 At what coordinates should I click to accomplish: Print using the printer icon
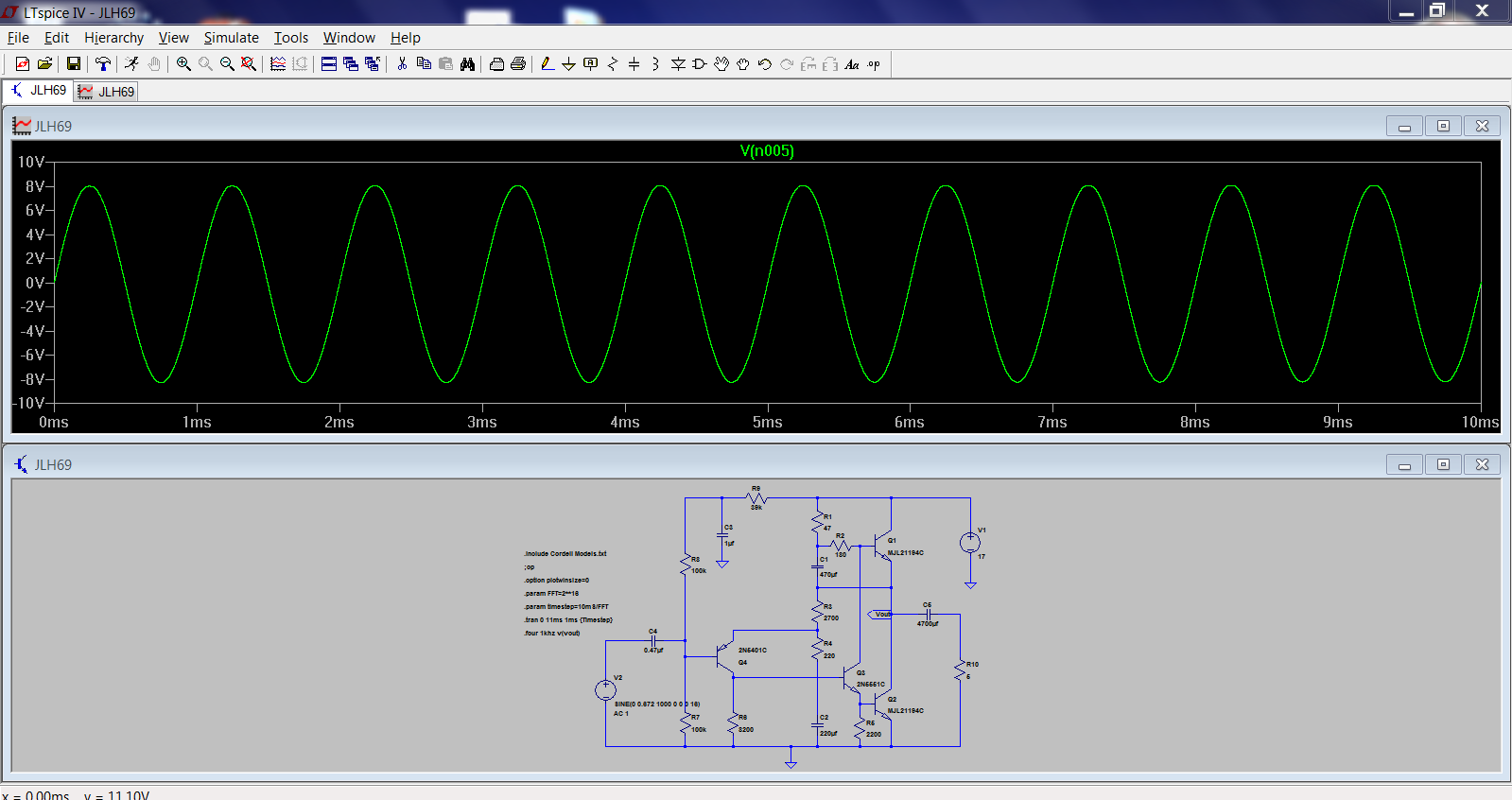[518, 64]
